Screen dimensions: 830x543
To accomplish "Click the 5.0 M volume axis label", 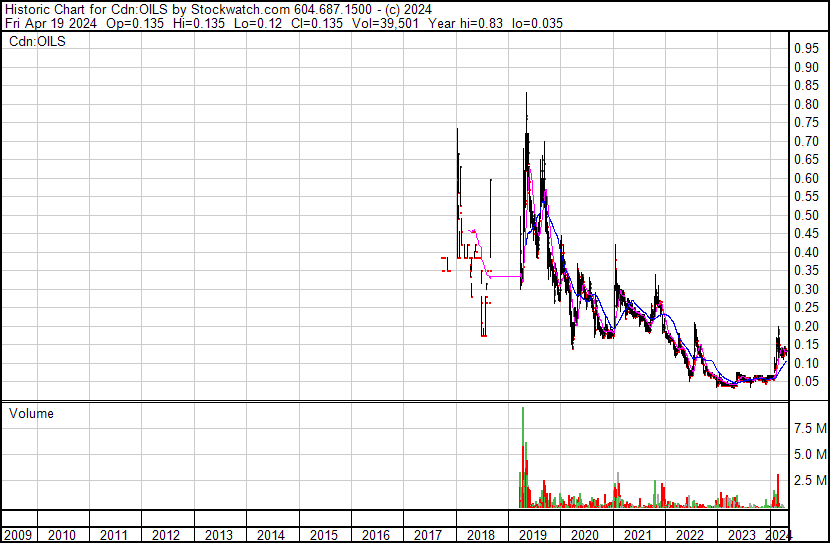I will pos(809,454).
